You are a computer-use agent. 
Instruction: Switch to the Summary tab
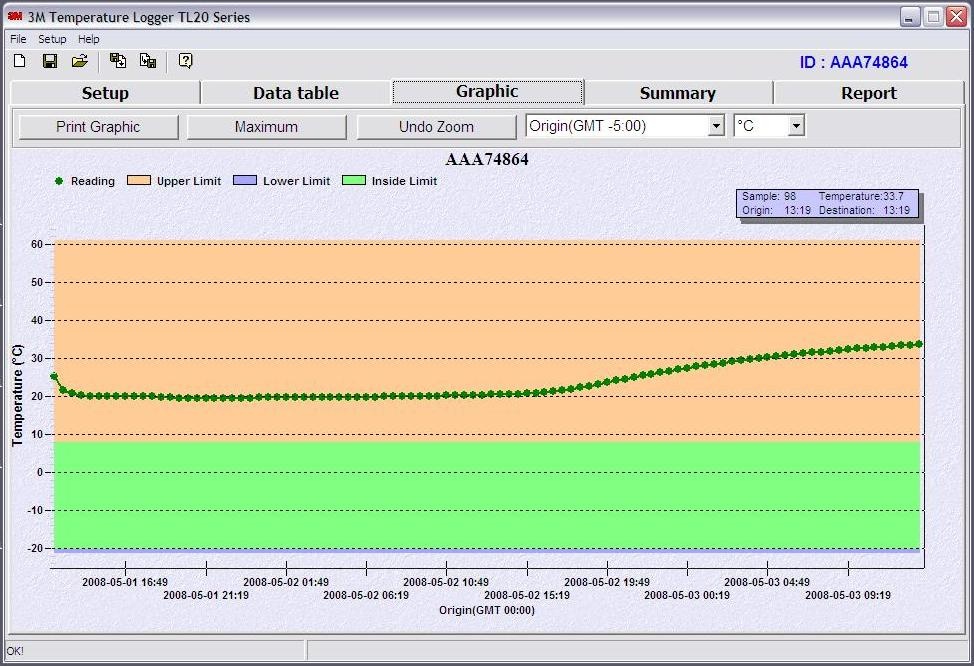point(678,93)
